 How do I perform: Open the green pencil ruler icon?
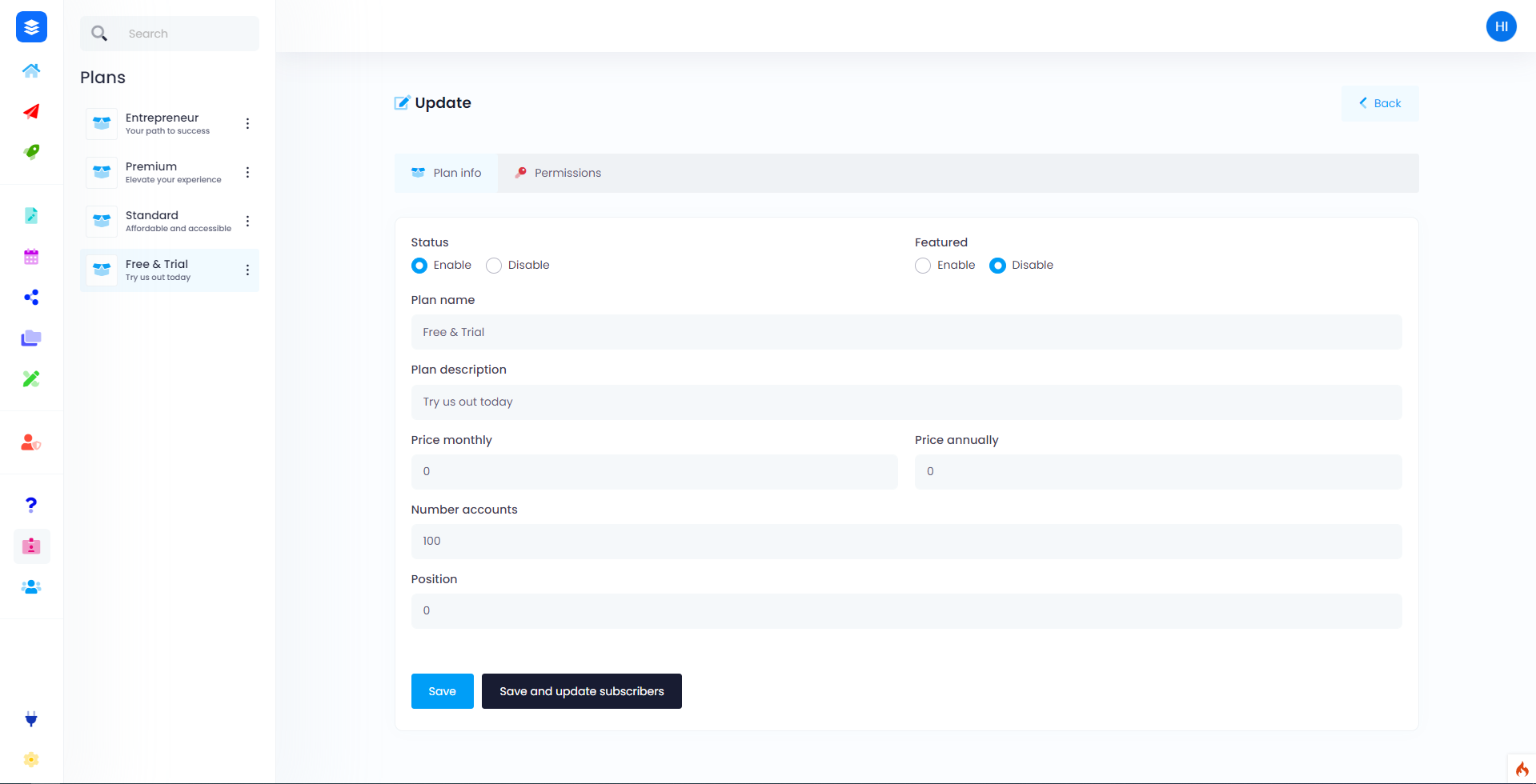[31, 378]
